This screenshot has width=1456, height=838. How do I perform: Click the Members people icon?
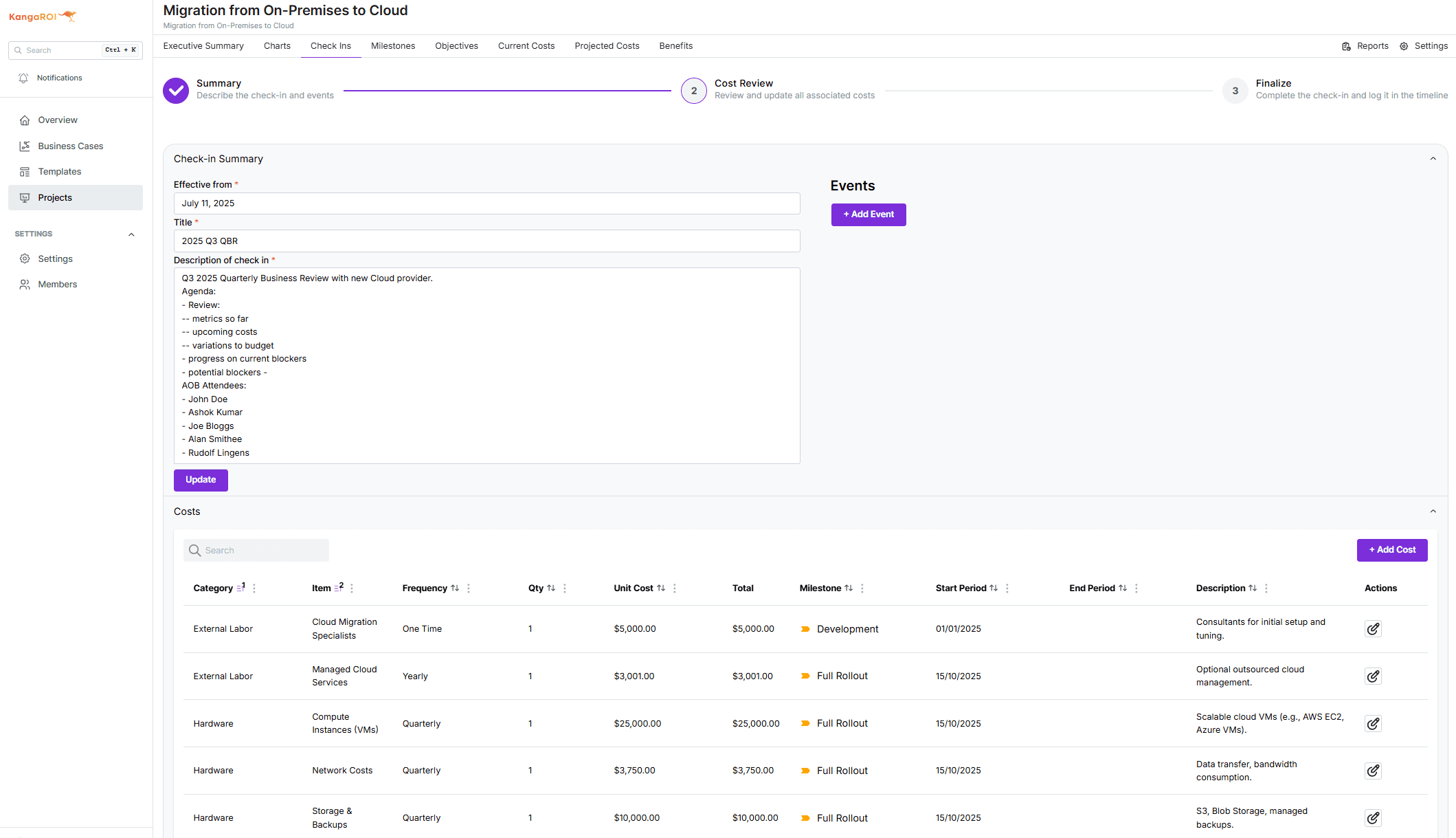25,285
